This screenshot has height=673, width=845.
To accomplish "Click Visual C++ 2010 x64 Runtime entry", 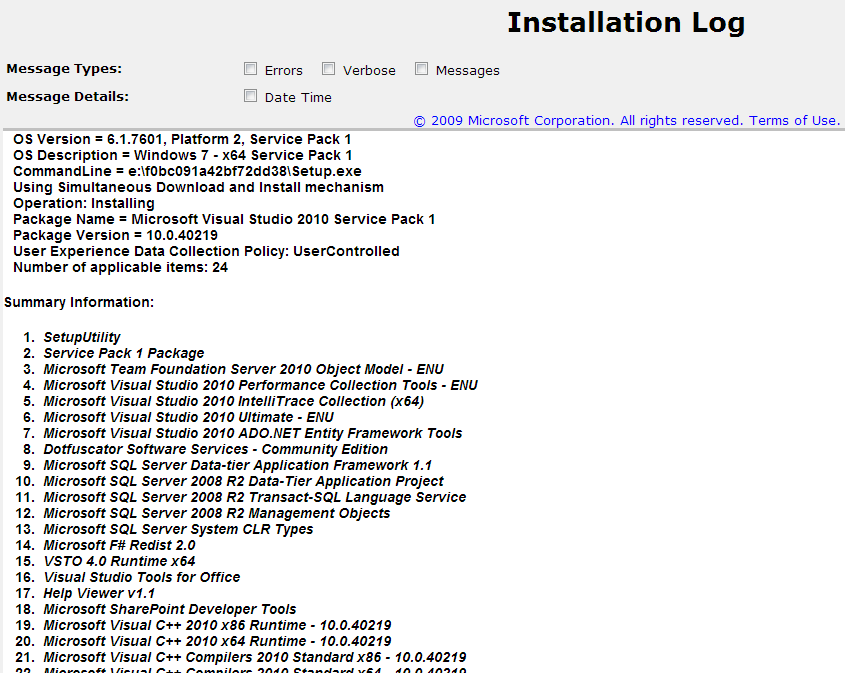I will [x=217, y=642].
